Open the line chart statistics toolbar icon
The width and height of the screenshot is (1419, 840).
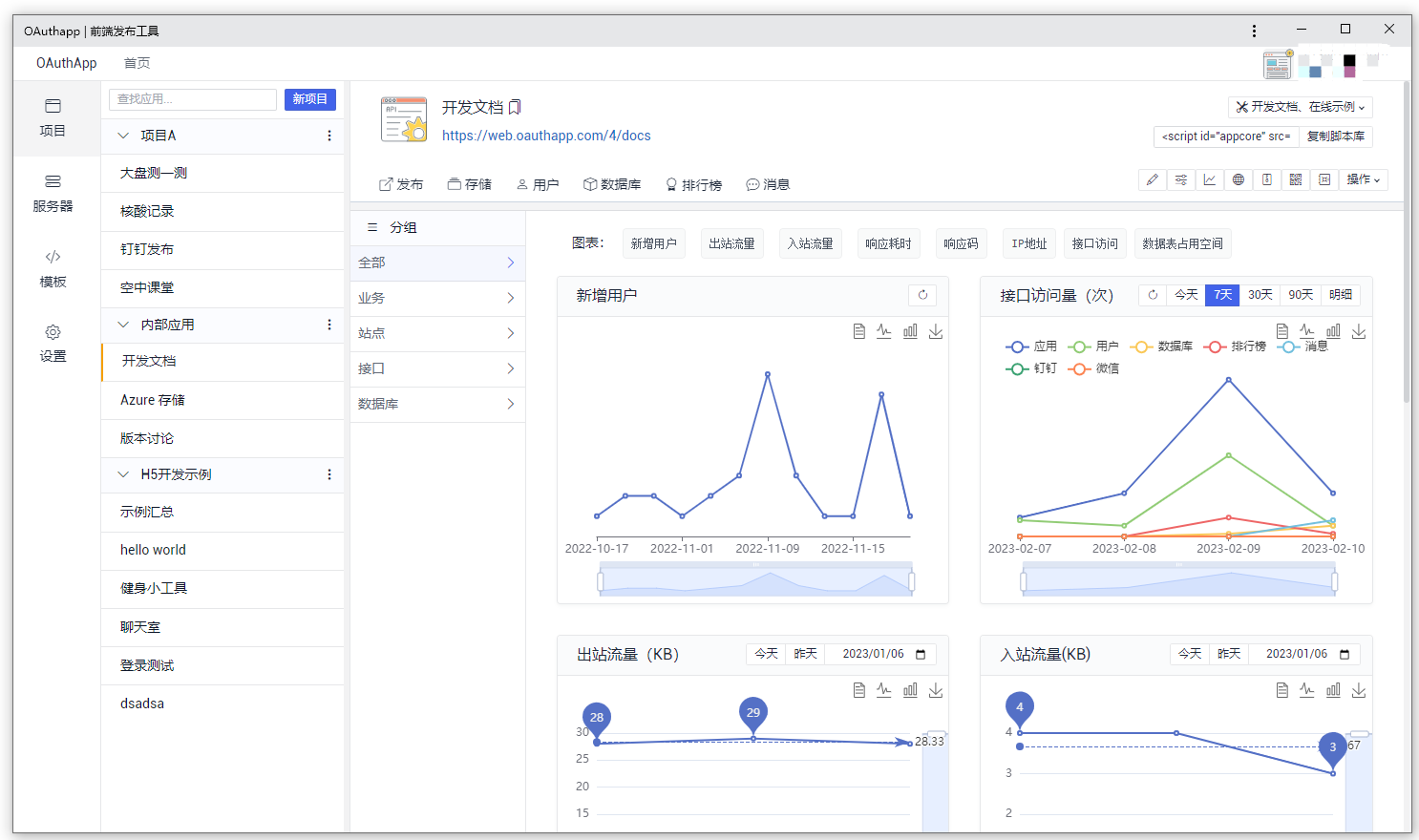coord(1210,179)
